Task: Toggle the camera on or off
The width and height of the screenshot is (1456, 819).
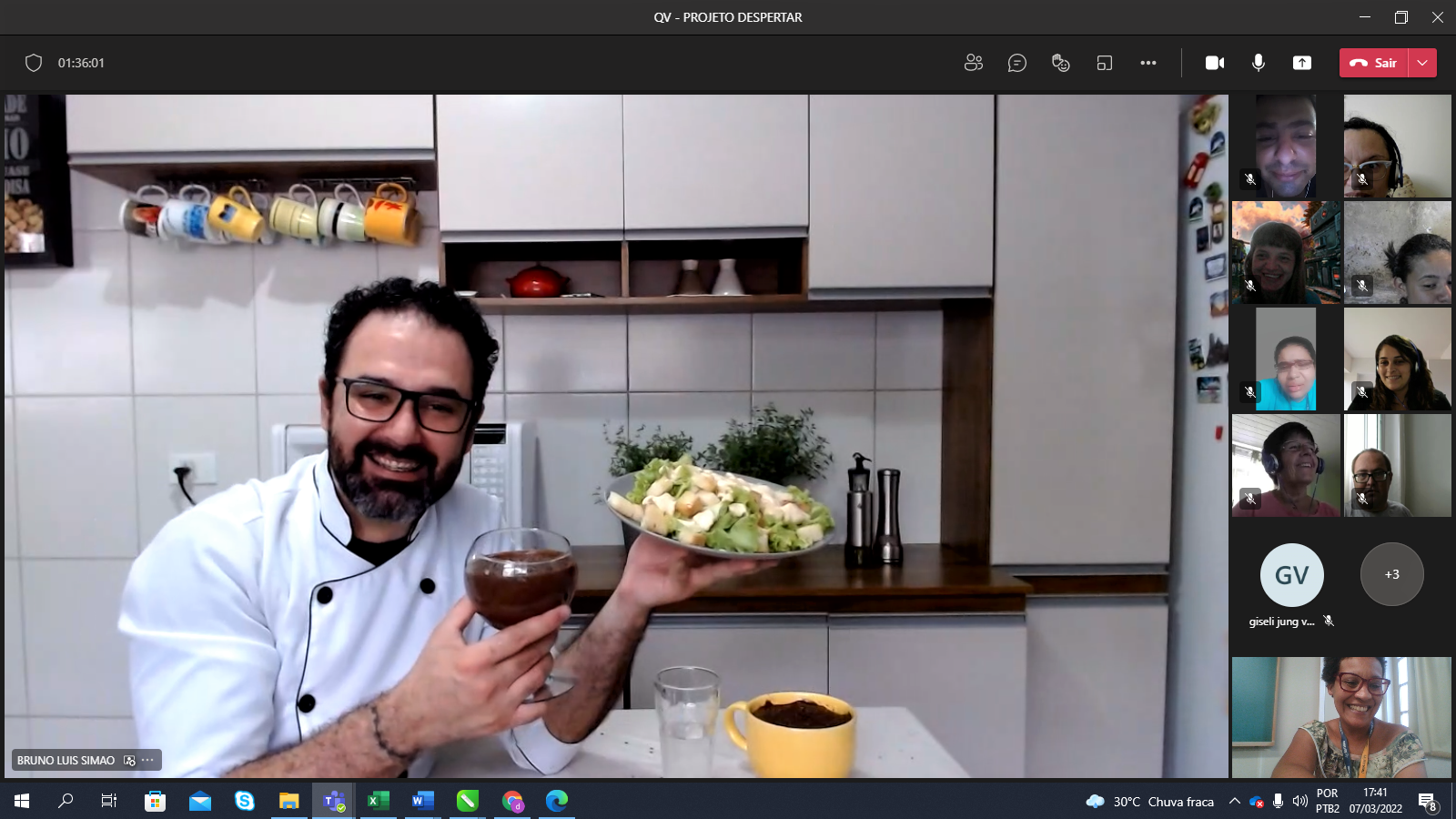Action: tap(1215, 63)
